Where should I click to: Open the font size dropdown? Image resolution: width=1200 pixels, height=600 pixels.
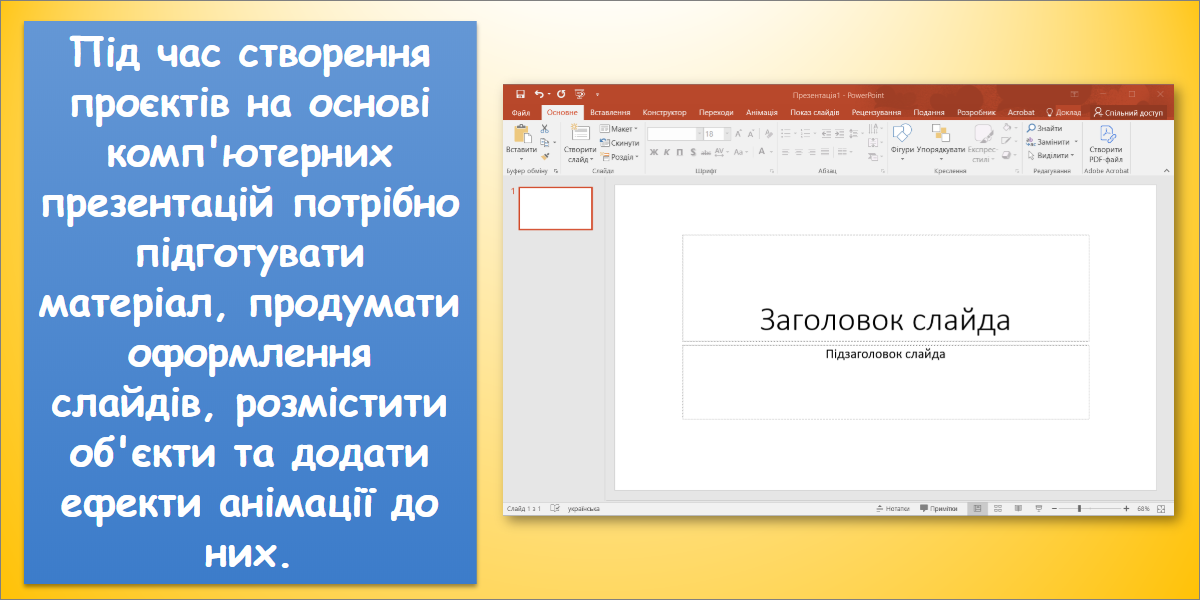tap(725, 133)
